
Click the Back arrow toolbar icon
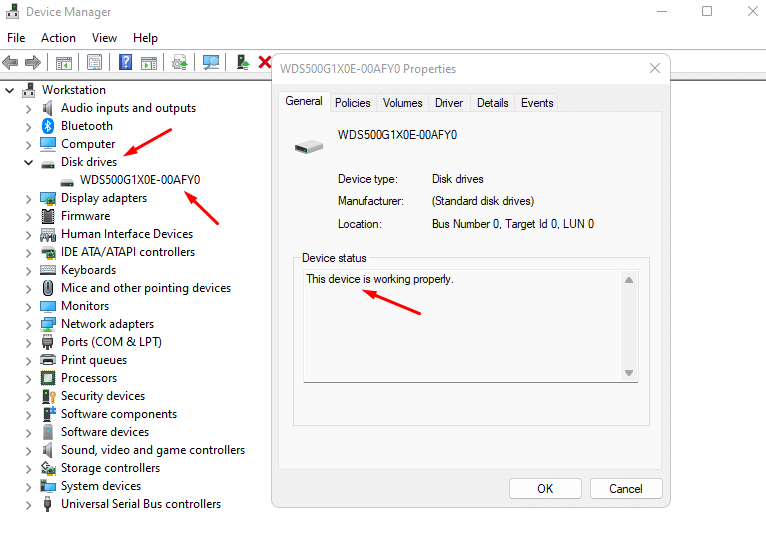11,62
